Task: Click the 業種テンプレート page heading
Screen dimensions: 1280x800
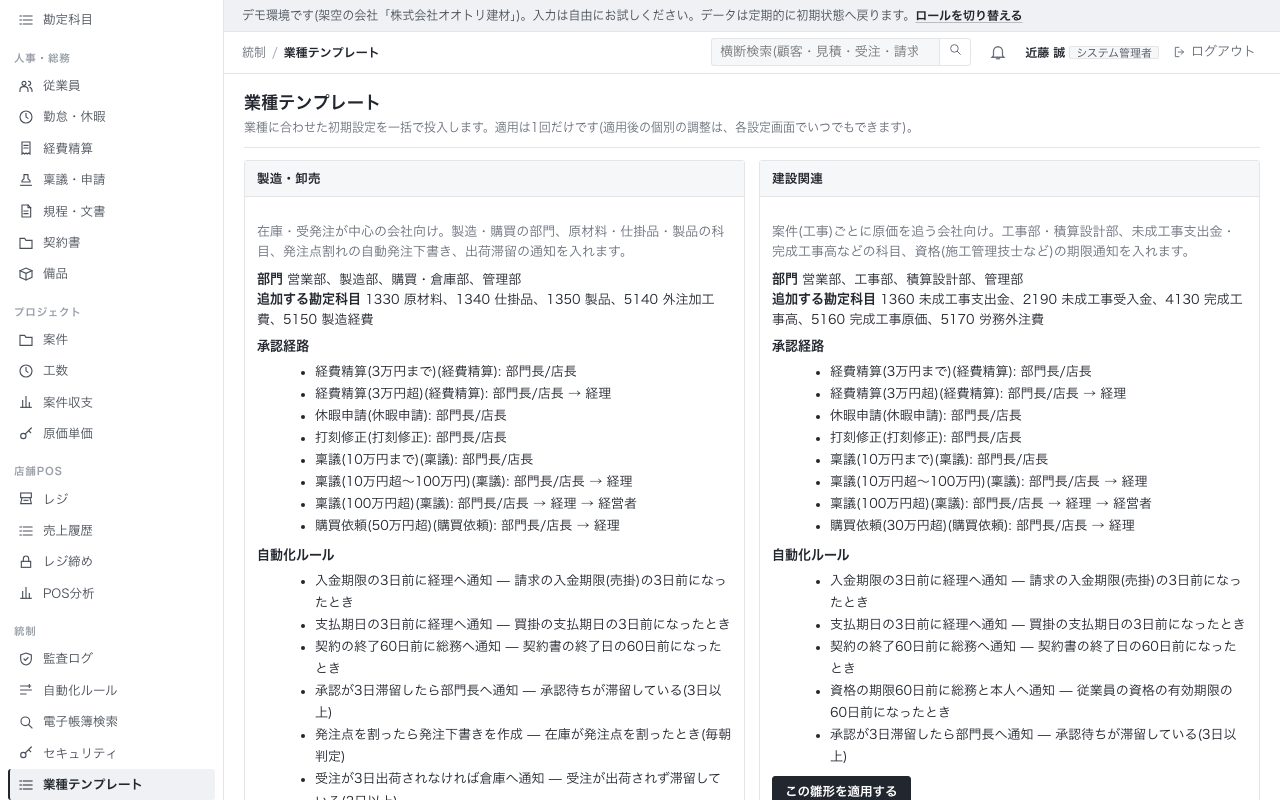Action: tap(312, 102)
